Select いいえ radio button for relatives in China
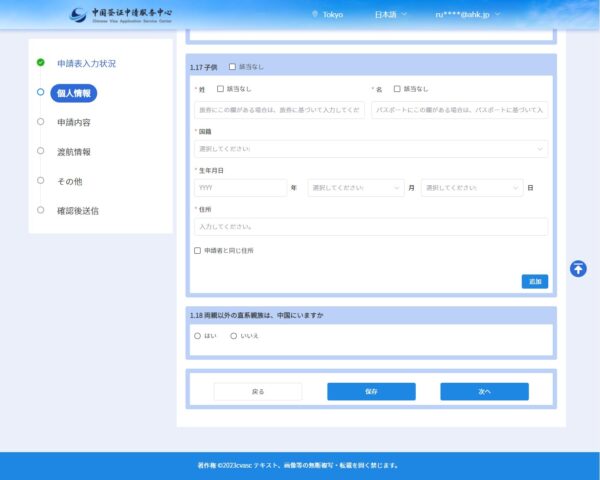 coord(234,336)
